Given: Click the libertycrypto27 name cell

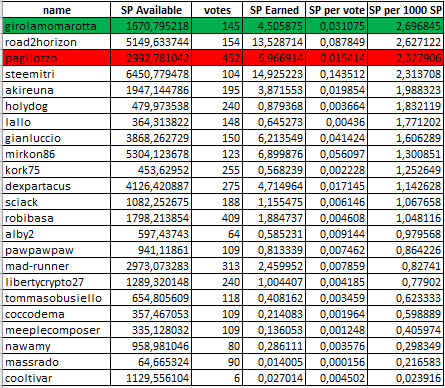Looking at the screenshot, I should (57, 282).
